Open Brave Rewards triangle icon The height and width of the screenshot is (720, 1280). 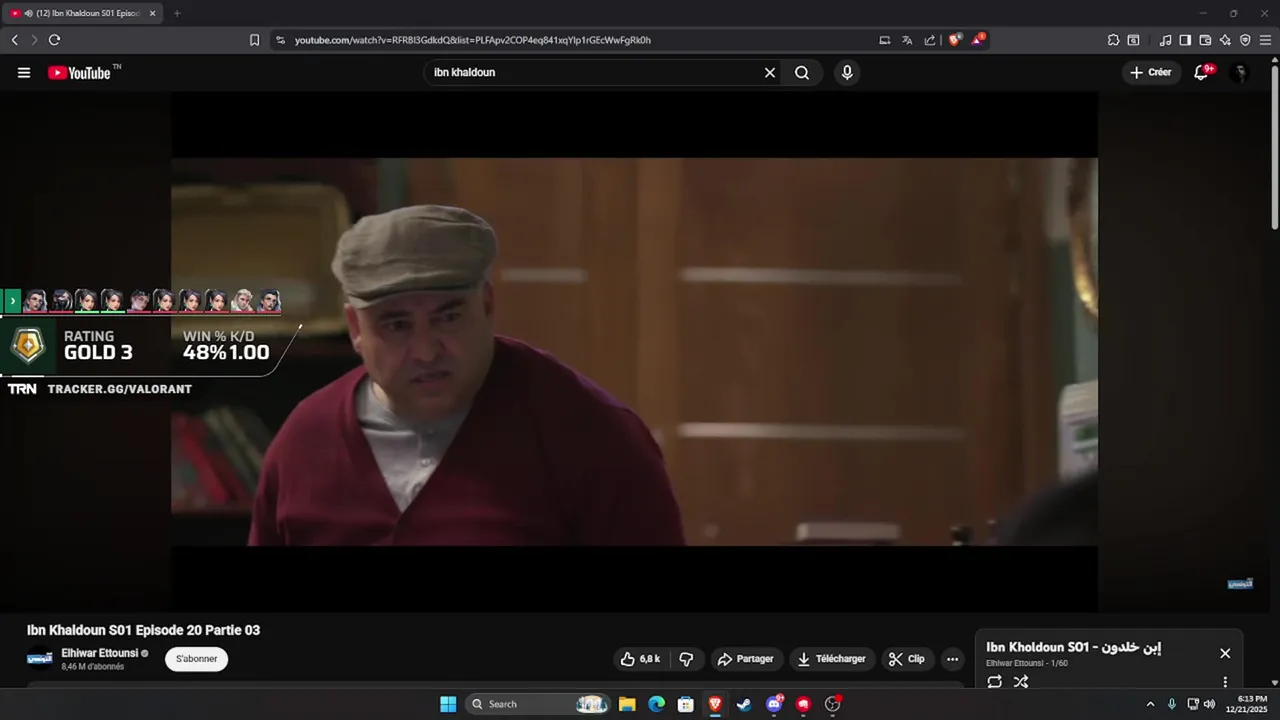click(978, 40)
